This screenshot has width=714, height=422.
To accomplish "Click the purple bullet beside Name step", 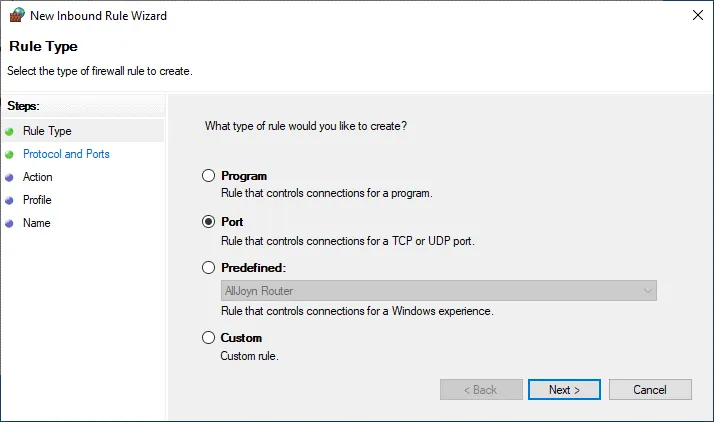I will (x=10, y=223).
